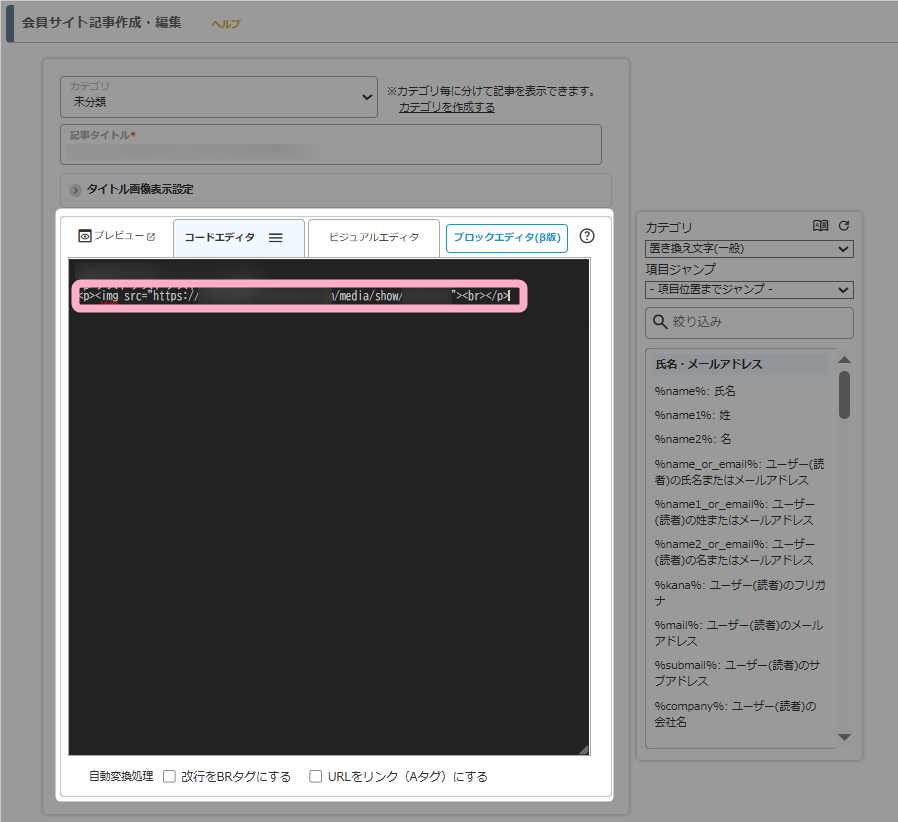Switch to the ビジュアルエディタ tab
The height and width of the screenshot is (822, 898).
(x=373, y=238)
